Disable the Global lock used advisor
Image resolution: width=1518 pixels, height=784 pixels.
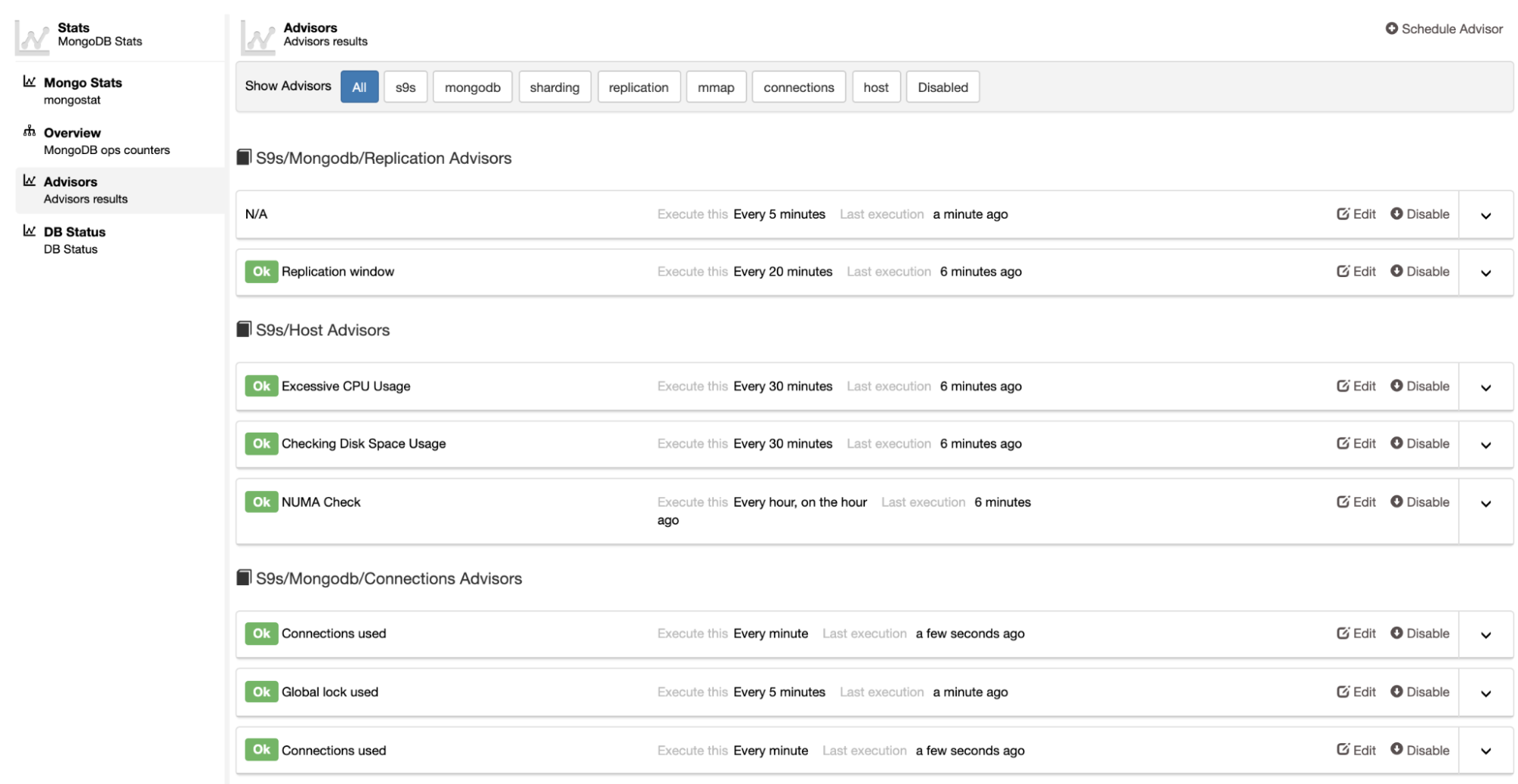pos(1419,692)
